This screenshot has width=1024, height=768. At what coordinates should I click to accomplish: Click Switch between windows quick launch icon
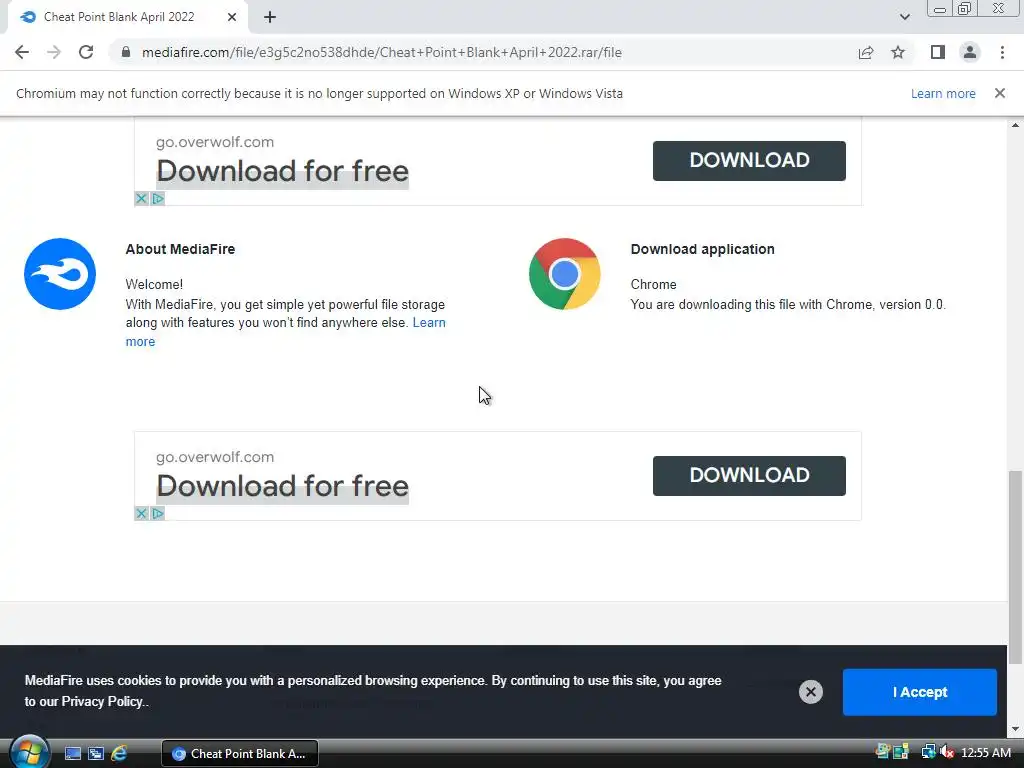(x=96, y=754)
